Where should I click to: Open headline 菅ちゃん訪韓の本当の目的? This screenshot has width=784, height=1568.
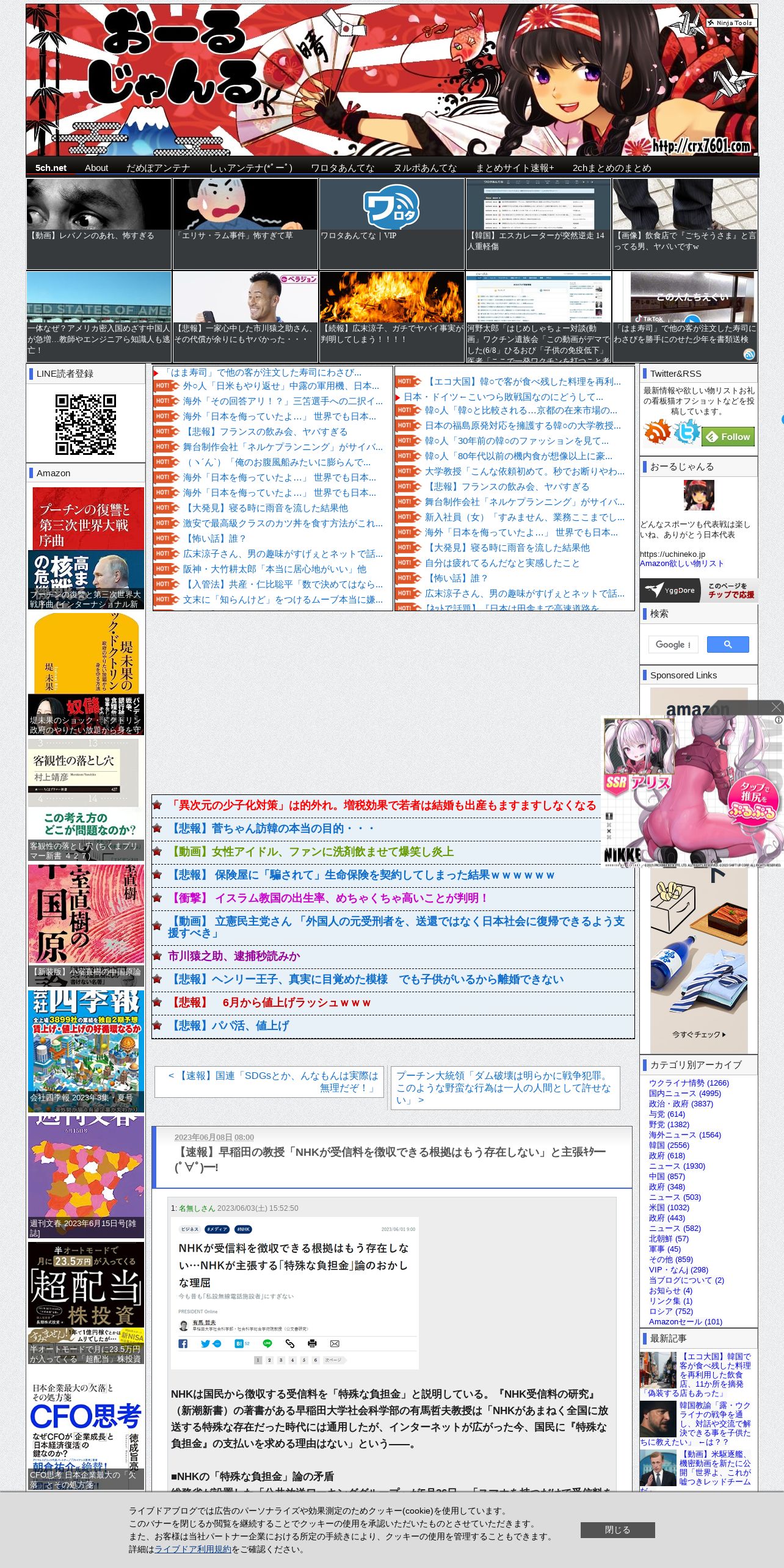pyautogui.click(x=271, y=829)
